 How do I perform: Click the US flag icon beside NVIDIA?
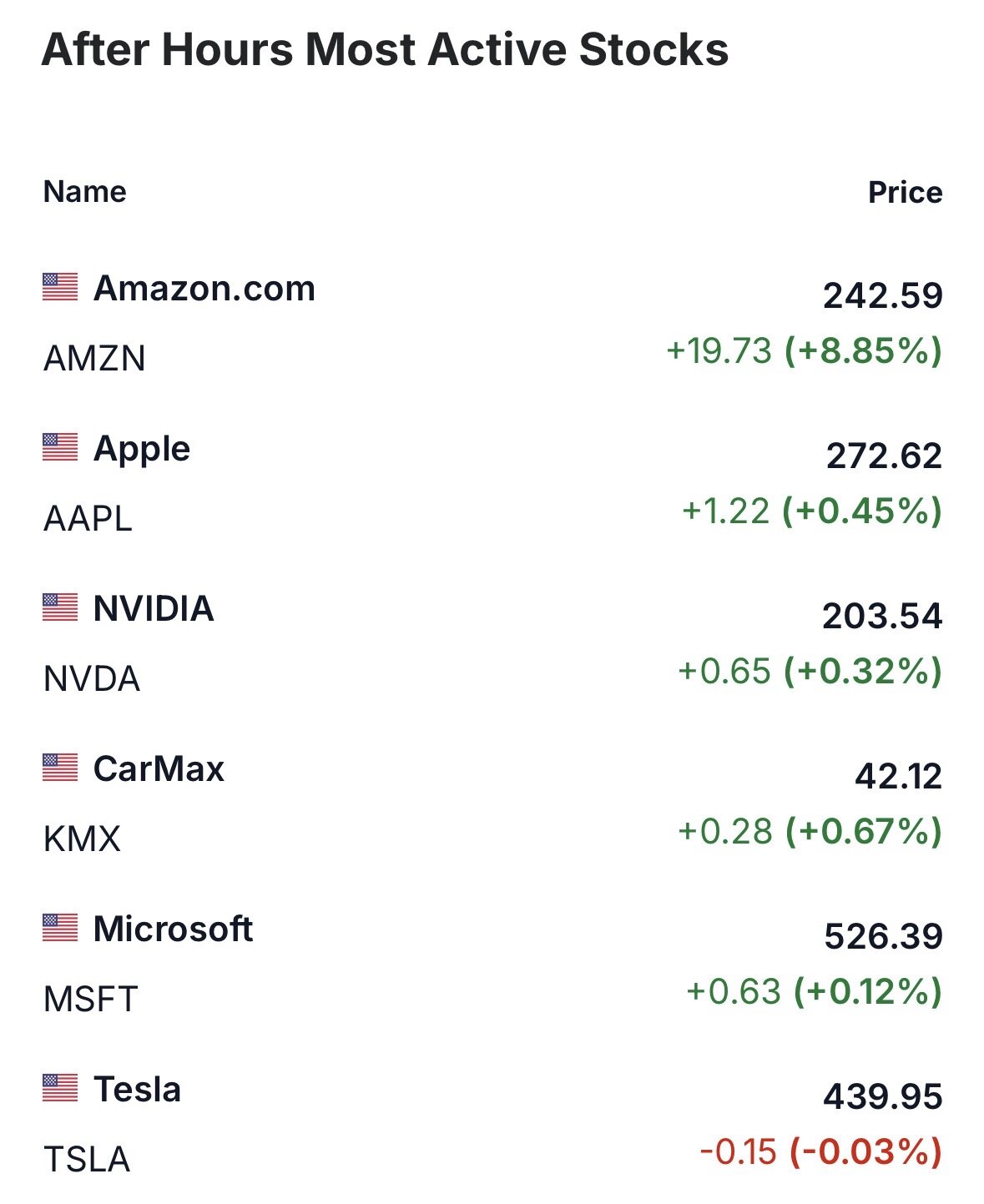click(60, 607)
